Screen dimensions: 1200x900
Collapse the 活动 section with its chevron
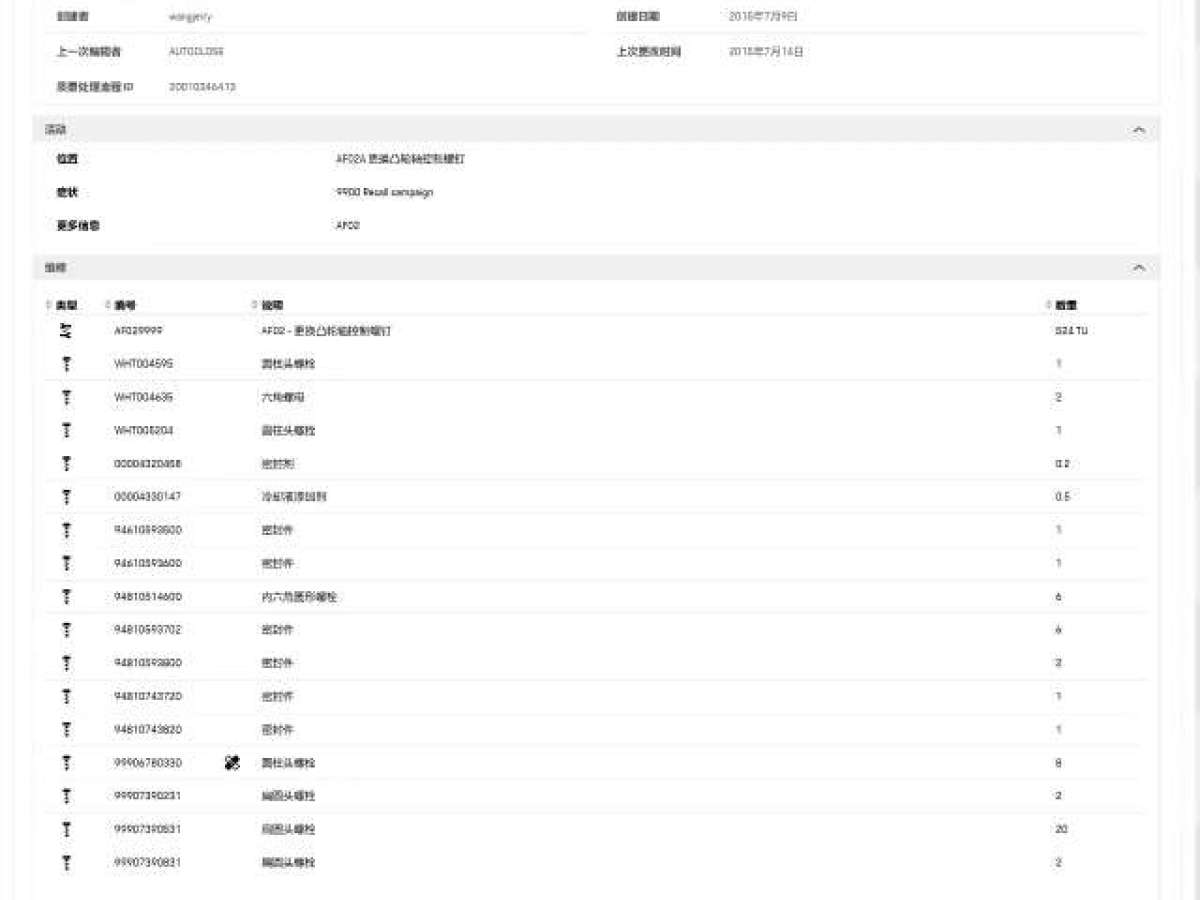coord(1138,130)
